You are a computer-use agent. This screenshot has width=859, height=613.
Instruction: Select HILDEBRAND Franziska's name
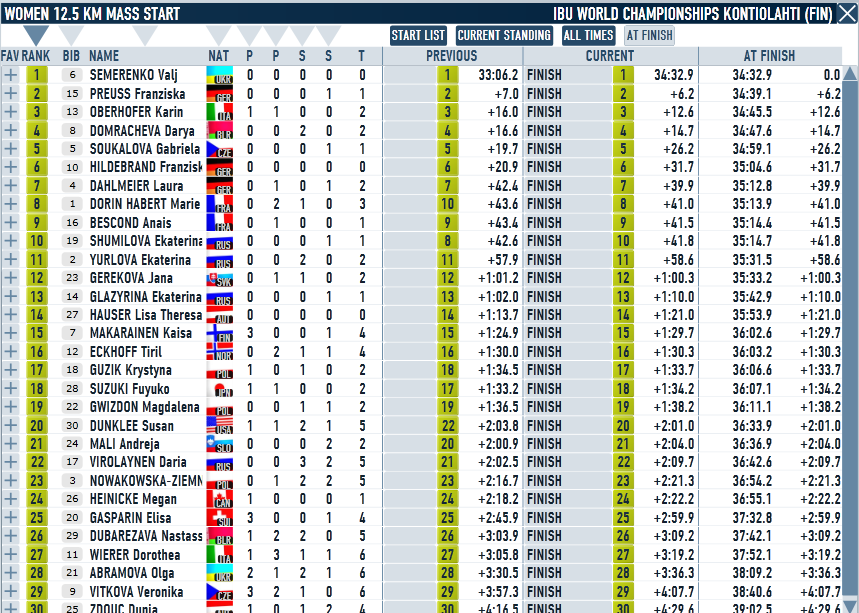tap(146, 167)
